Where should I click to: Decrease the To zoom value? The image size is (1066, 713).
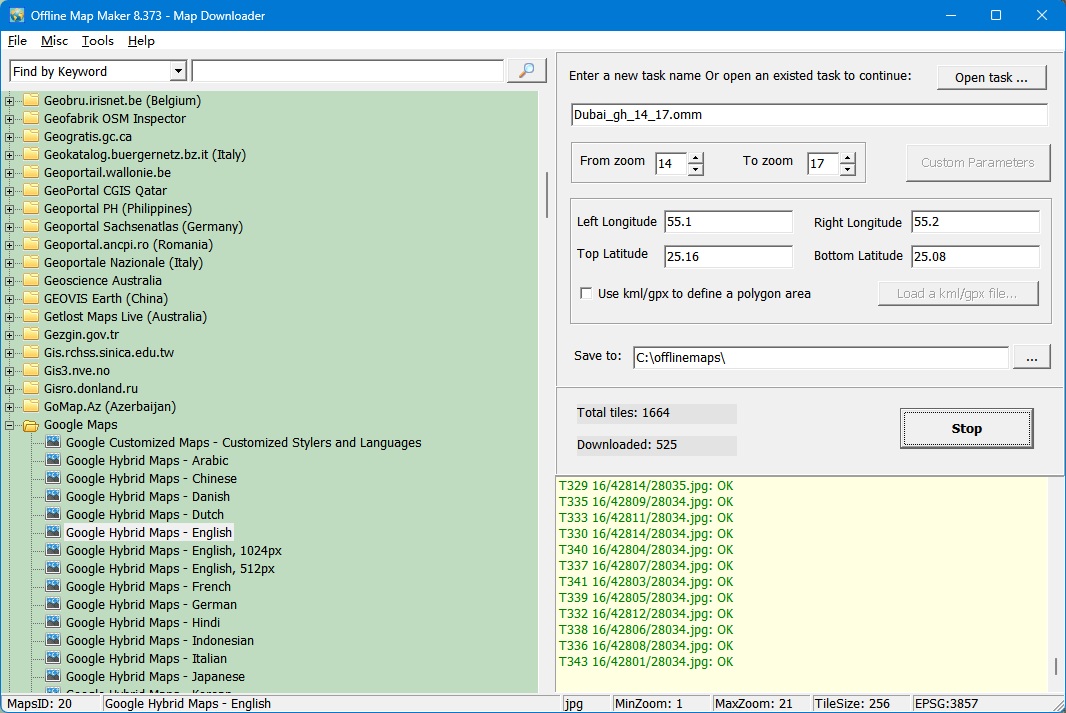(x=847, y=169)
